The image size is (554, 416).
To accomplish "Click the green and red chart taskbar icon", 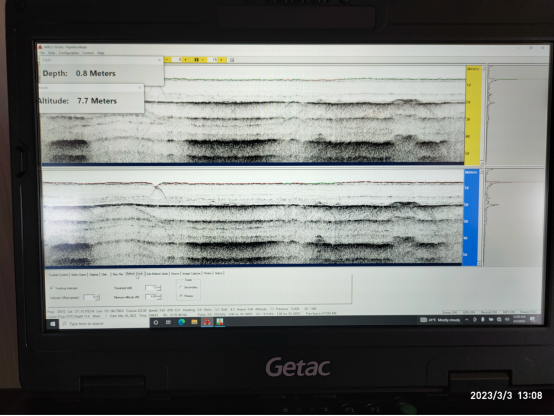I will pyautogui.click(x=220, y=322).
